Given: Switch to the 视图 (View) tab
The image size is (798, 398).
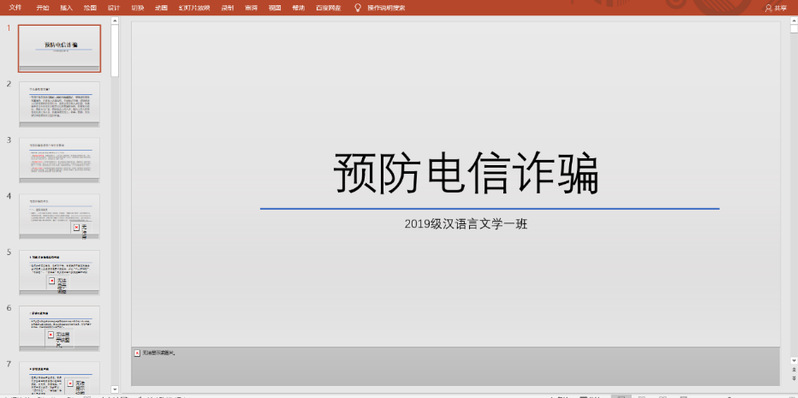Looking at the screenshot, I should point(275,8).
